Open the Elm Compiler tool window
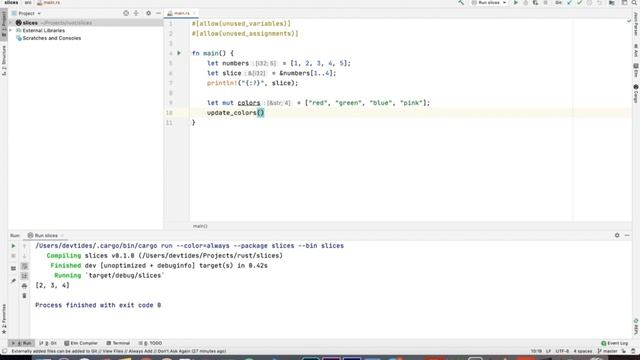The height and width of the screenshot is (360, 640). point(81,343)
